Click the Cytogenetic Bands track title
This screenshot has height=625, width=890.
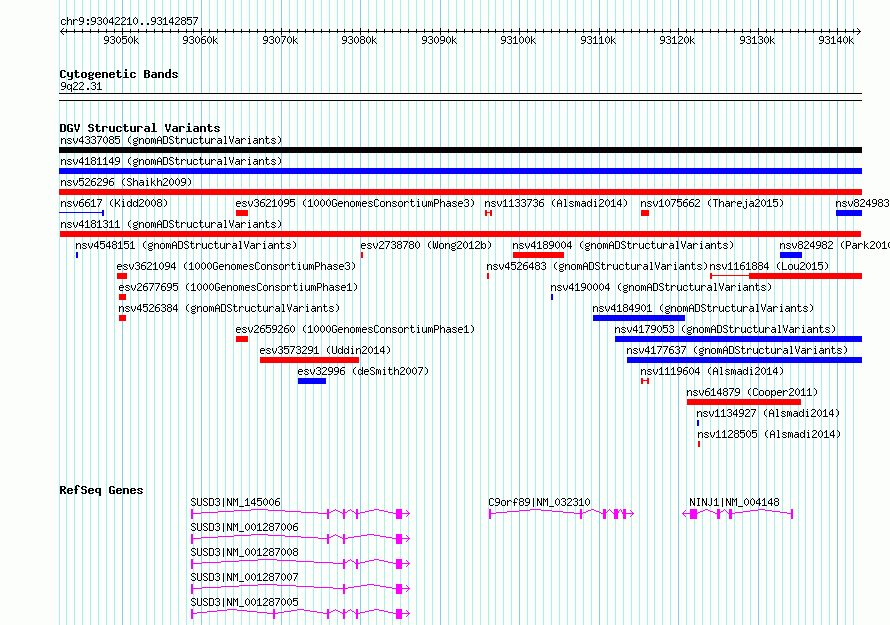119,74
